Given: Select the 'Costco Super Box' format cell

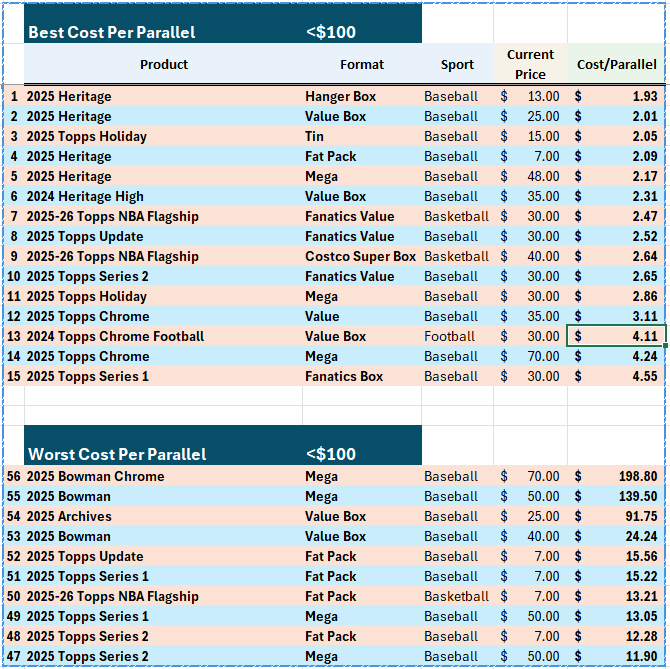Looking at the screenshot, I should [x=362, y=256].
